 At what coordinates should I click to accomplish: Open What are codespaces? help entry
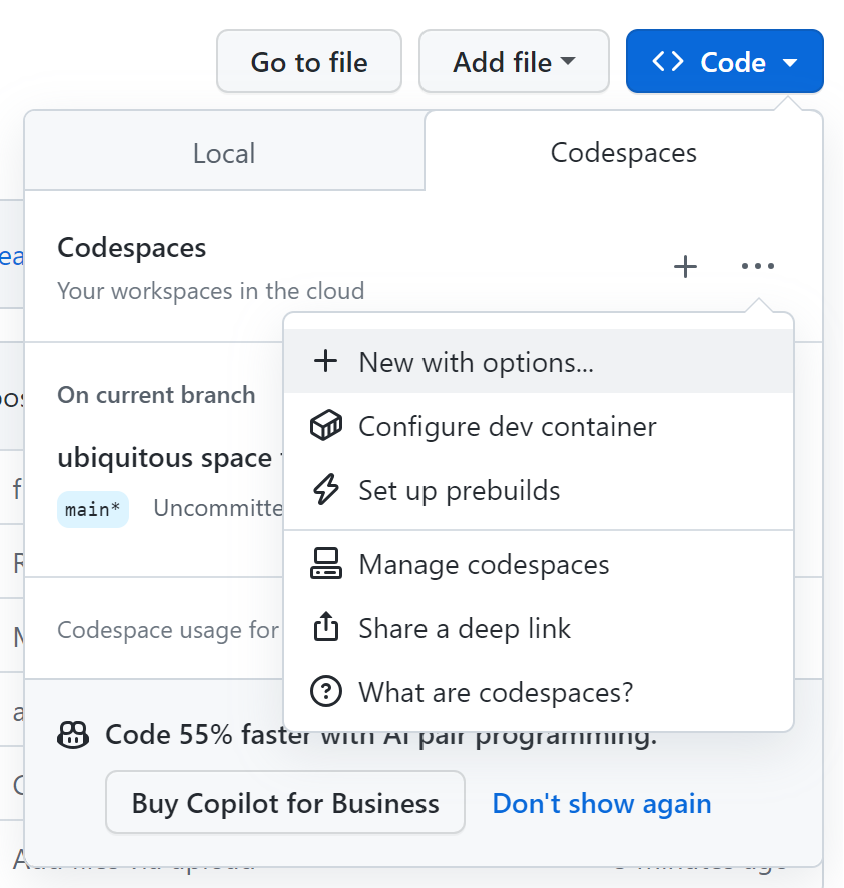[x=538, y=692]
